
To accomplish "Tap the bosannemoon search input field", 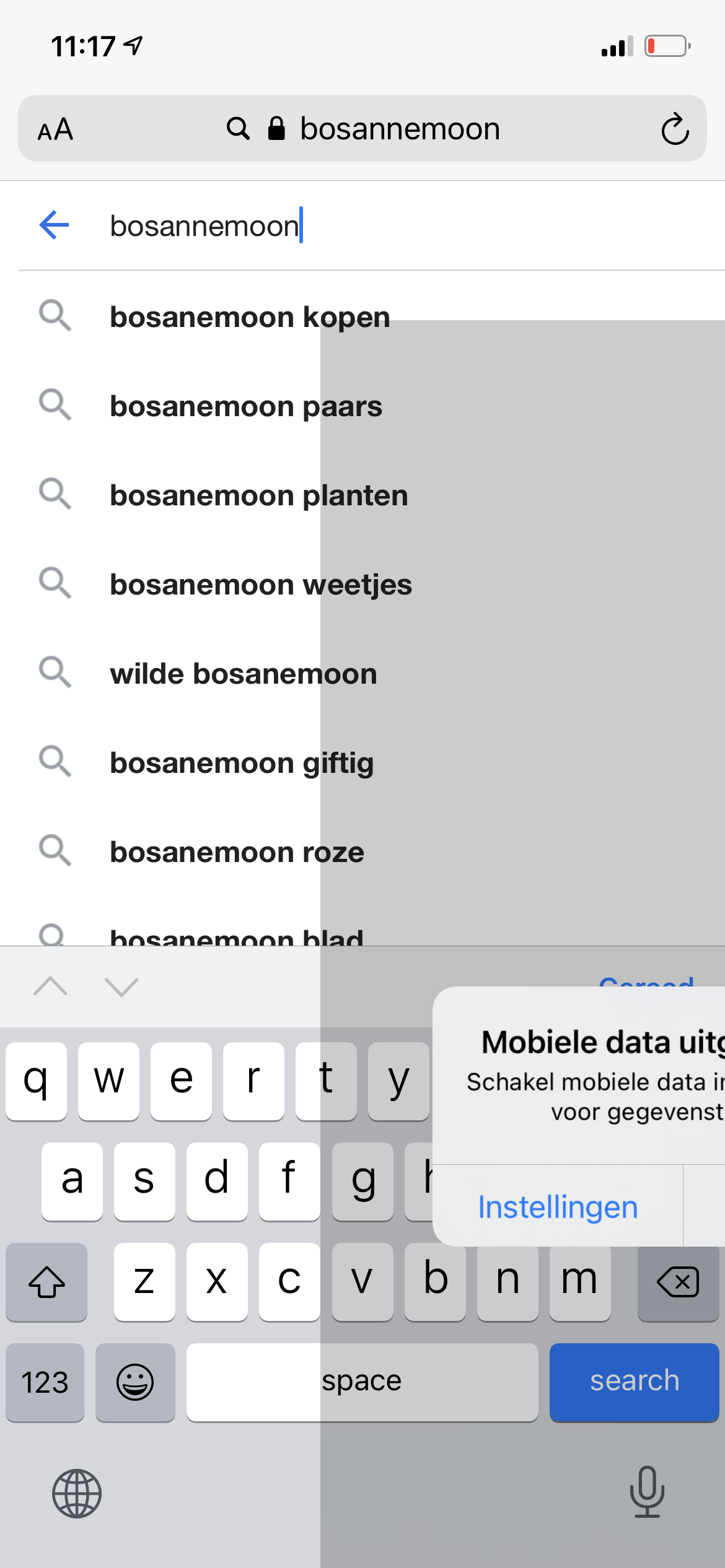I will [372, 226].
